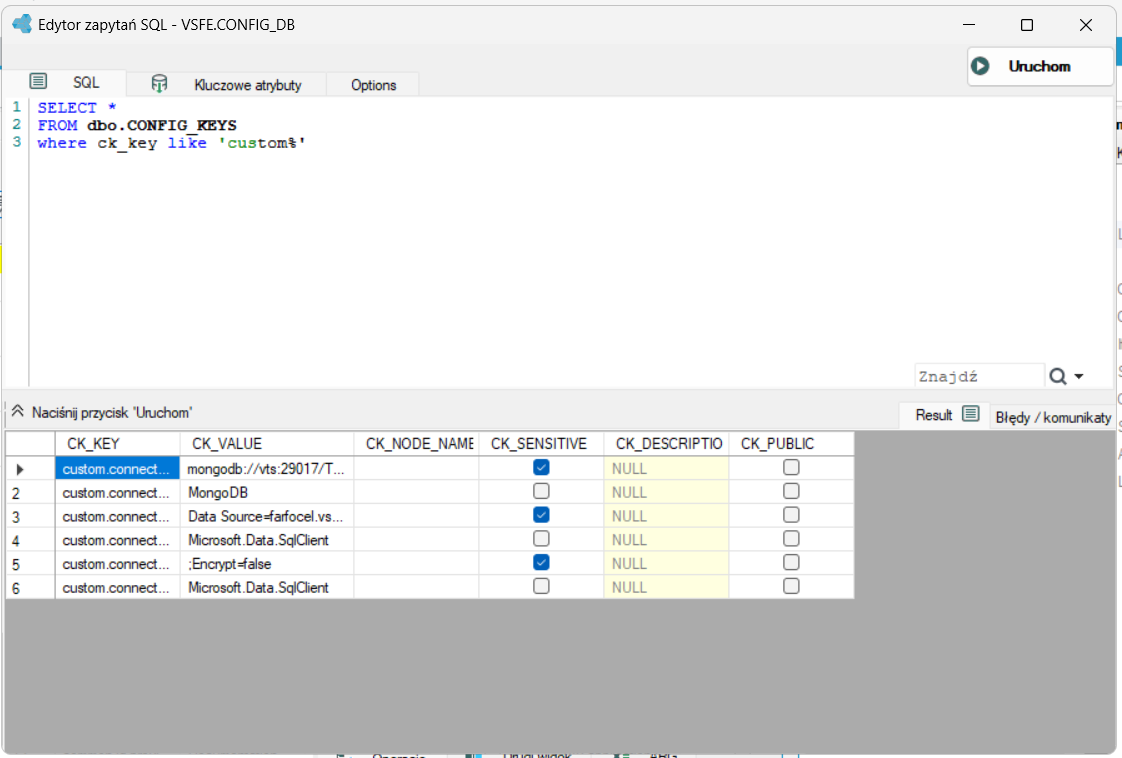Select the 'MongoDB' value cell
The image size is (1122, 758).
267,492
